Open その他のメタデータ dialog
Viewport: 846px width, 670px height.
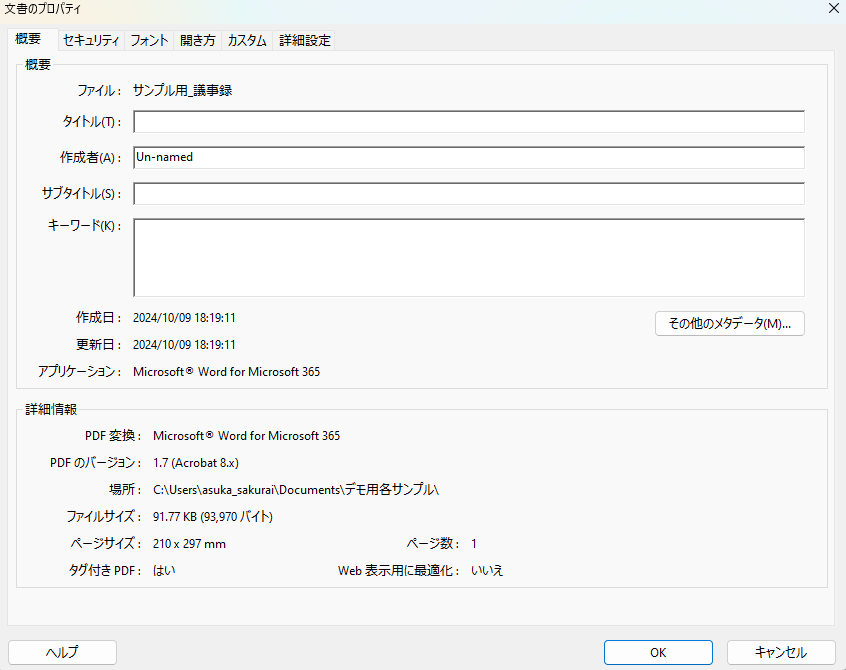click(729, 324)
